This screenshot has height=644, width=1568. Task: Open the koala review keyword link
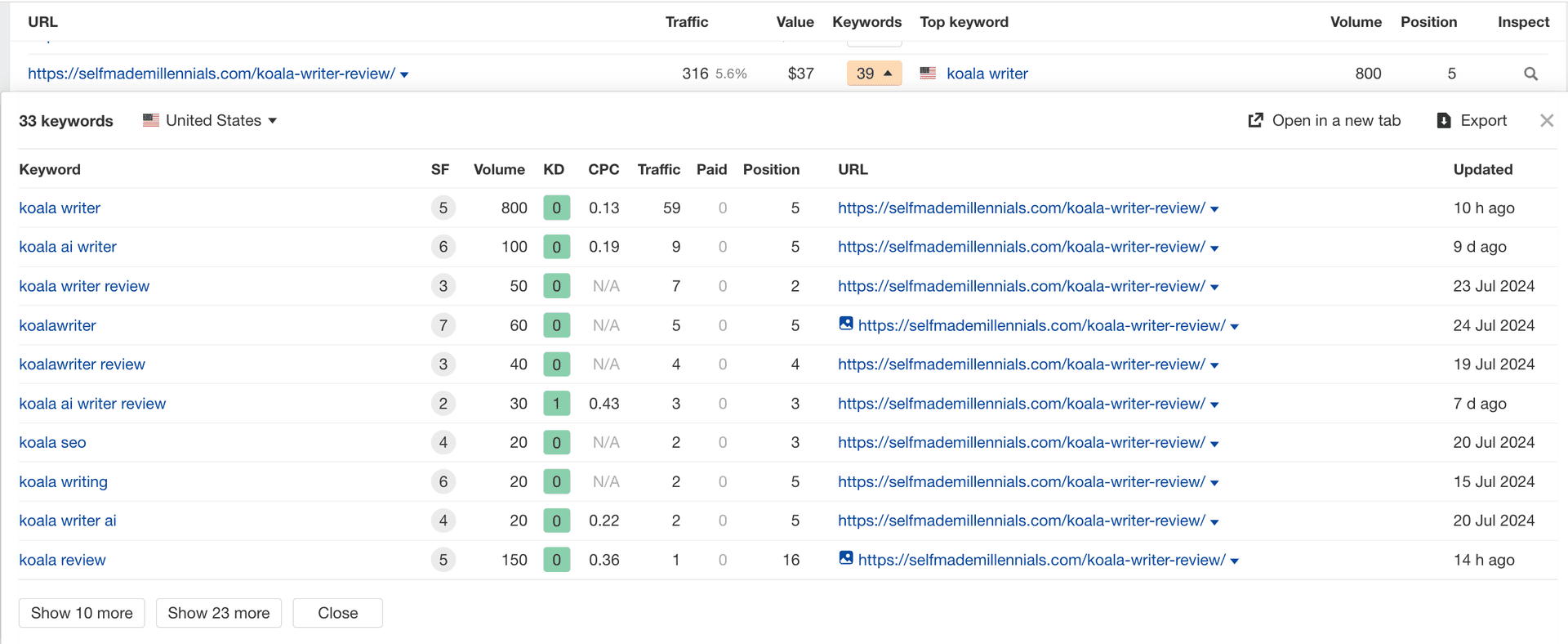(62, 560)
